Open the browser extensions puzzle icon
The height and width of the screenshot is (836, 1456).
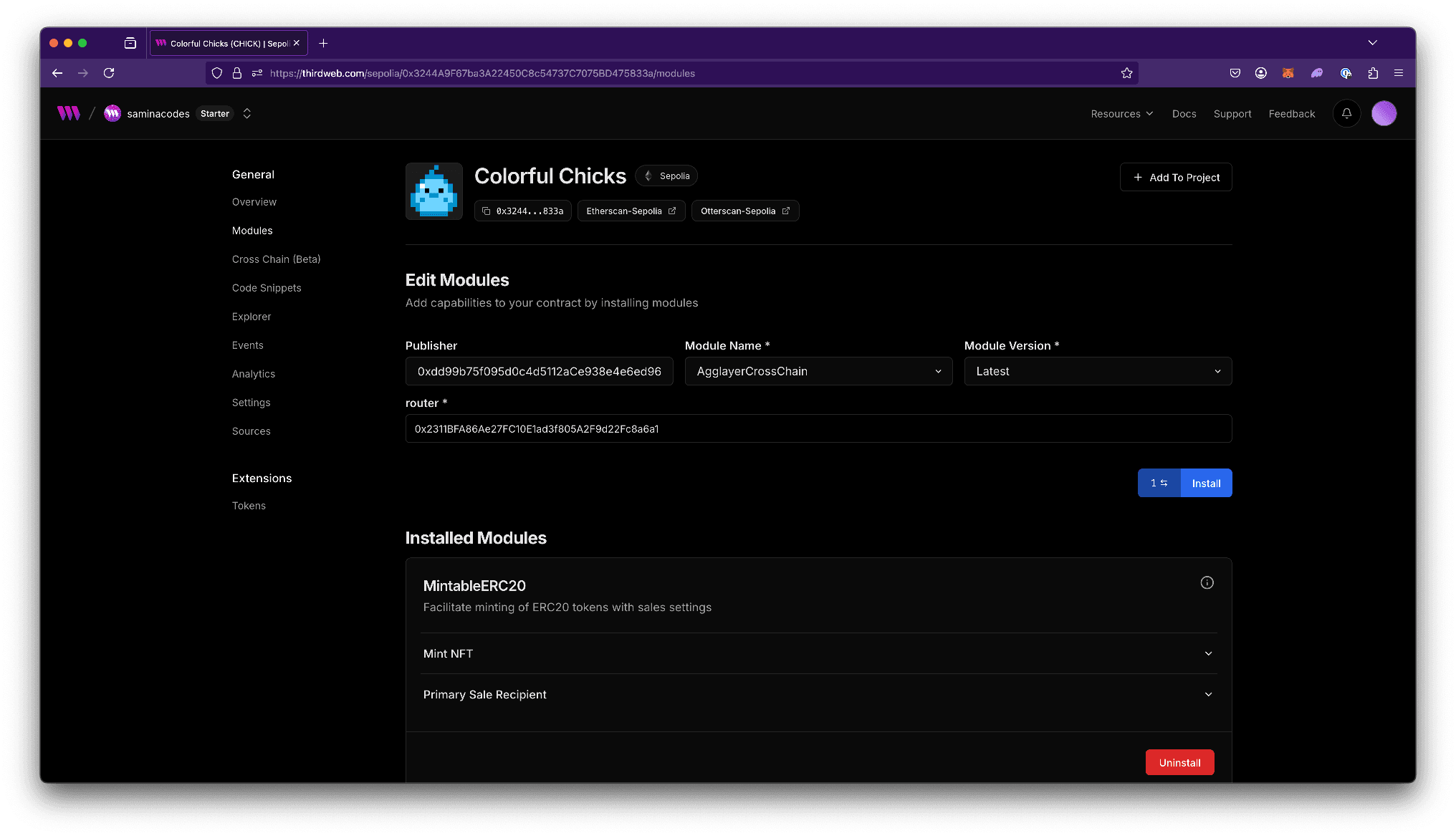click(x=1373, y=73)
